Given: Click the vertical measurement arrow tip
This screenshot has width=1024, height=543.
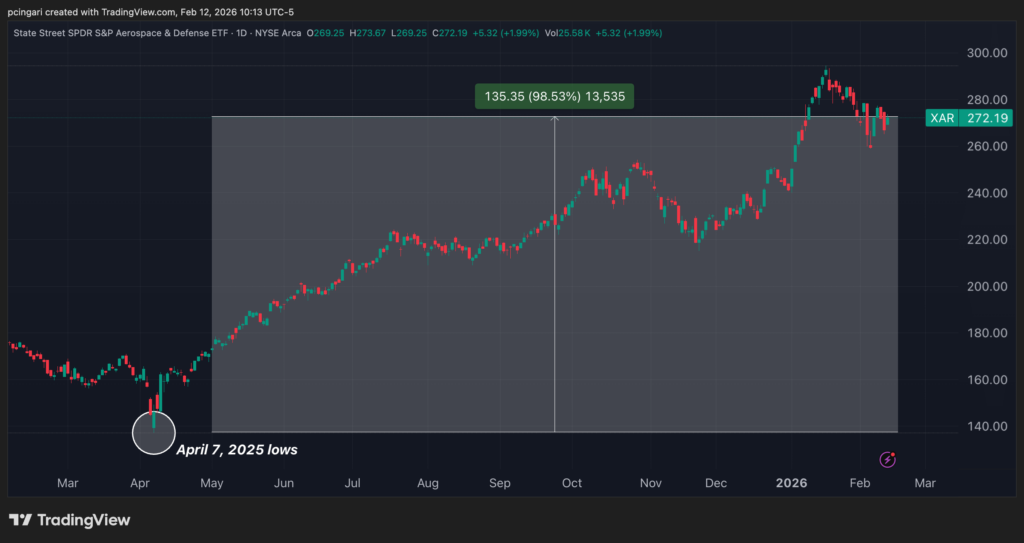Looking at the screenshot, I should (555, 120).
